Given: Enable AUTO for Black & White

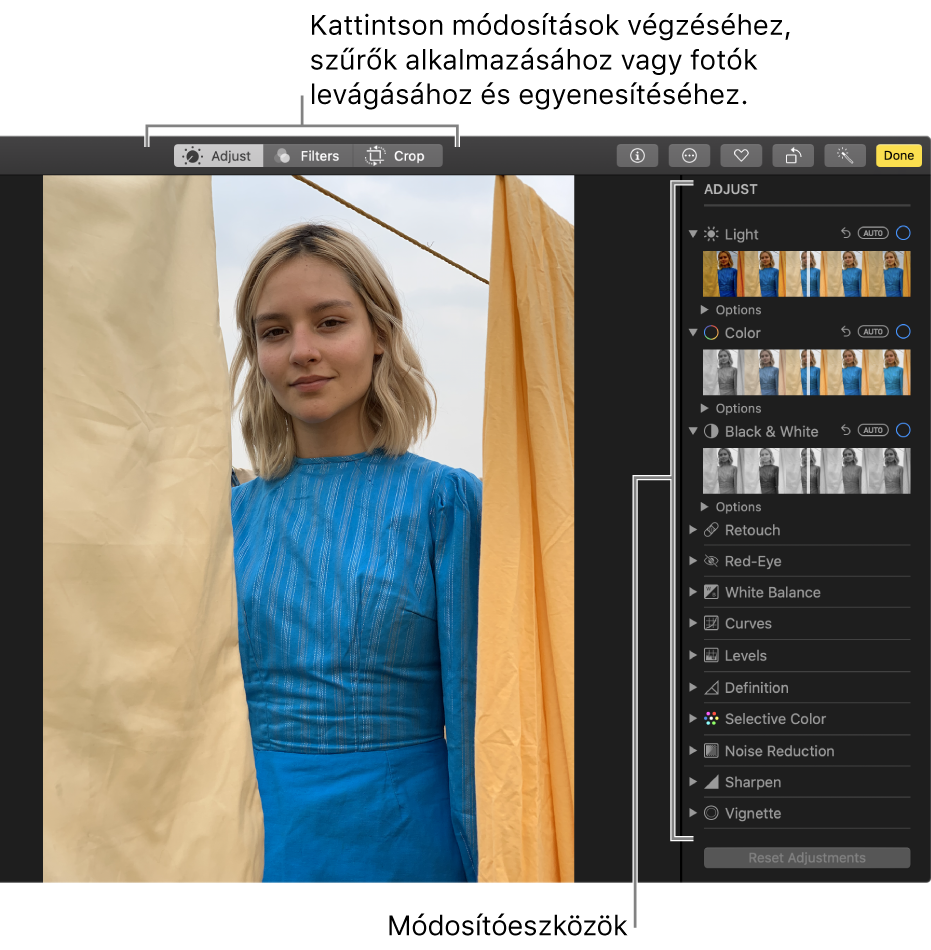Looking at the screenshot, I should point(873,430).
